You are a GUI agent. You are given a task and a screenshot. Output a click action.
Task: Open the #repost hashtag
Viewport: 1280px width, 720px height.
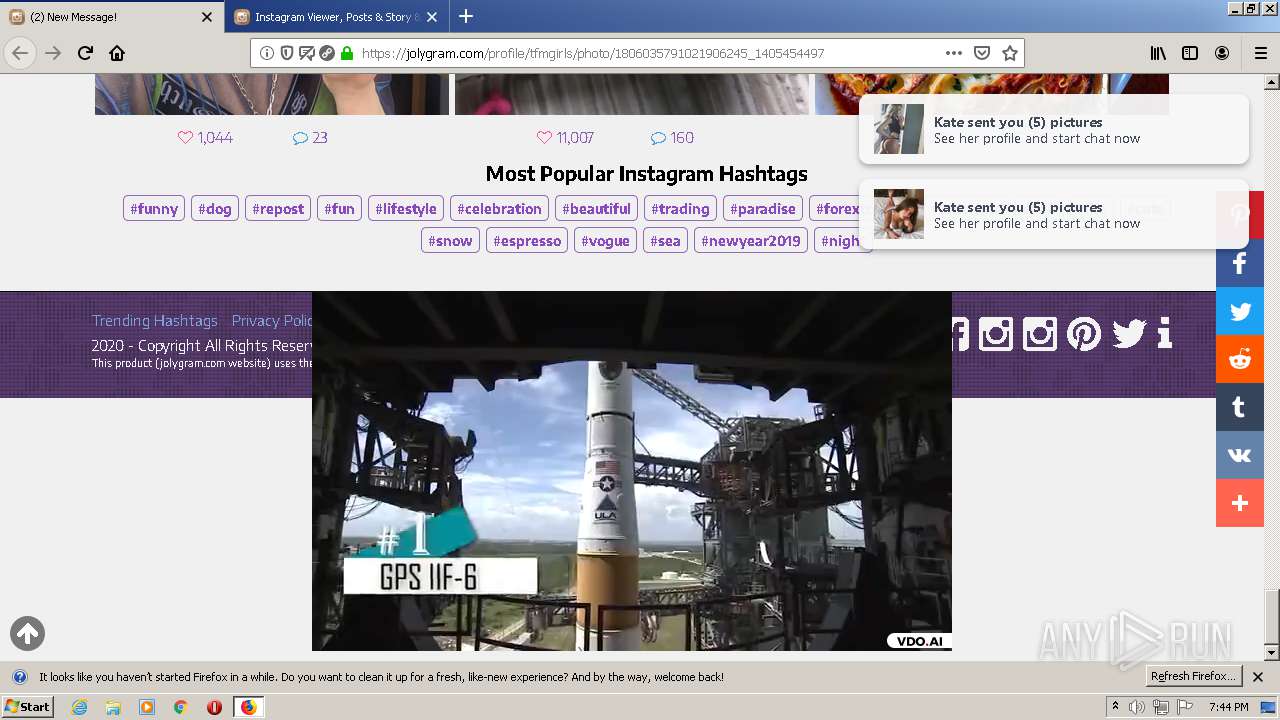278,209
